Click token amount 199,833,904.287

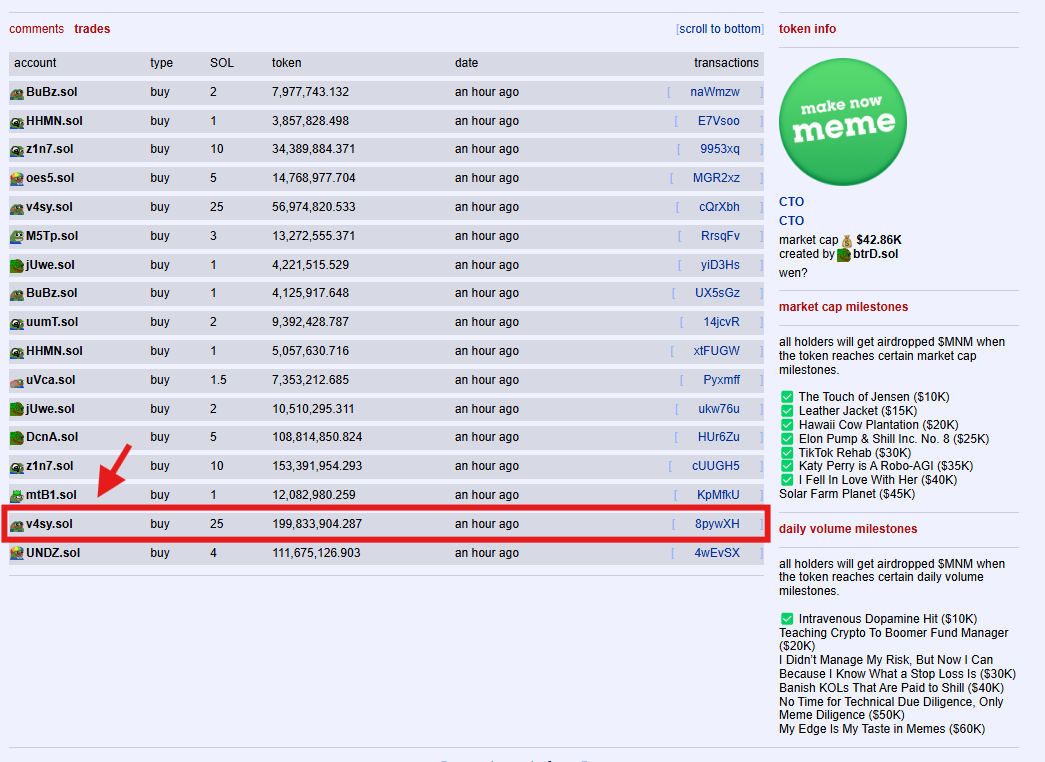[x=317, y=524]
